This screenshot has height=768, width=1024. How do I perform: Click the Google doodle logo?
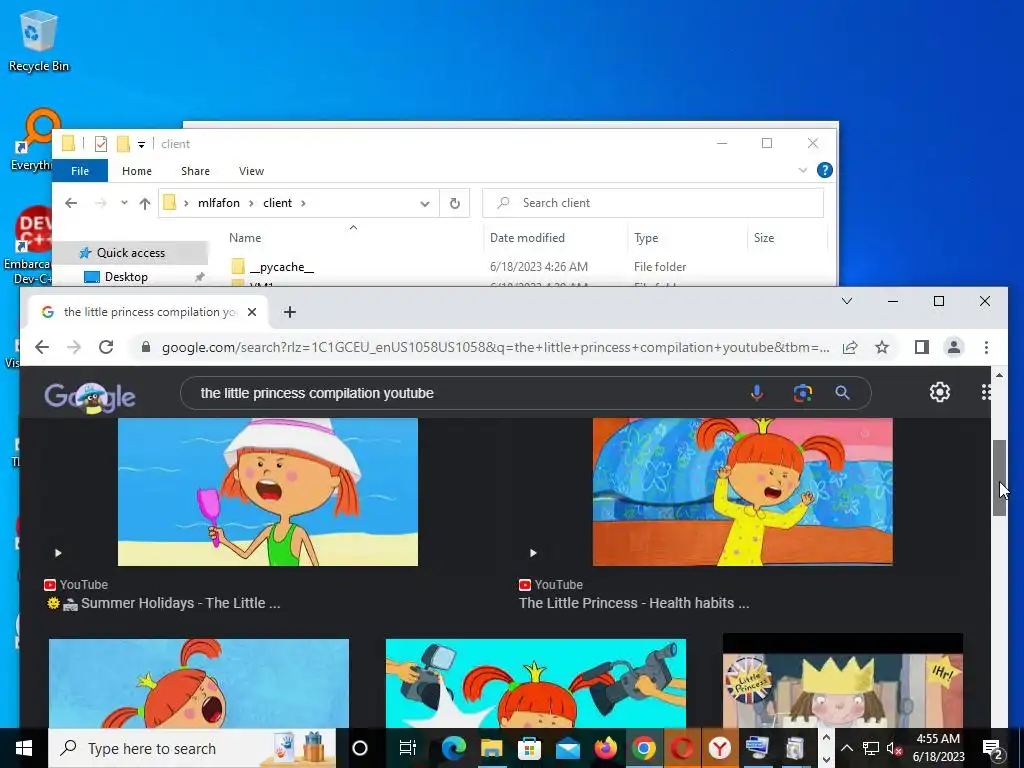click(90, 397)
